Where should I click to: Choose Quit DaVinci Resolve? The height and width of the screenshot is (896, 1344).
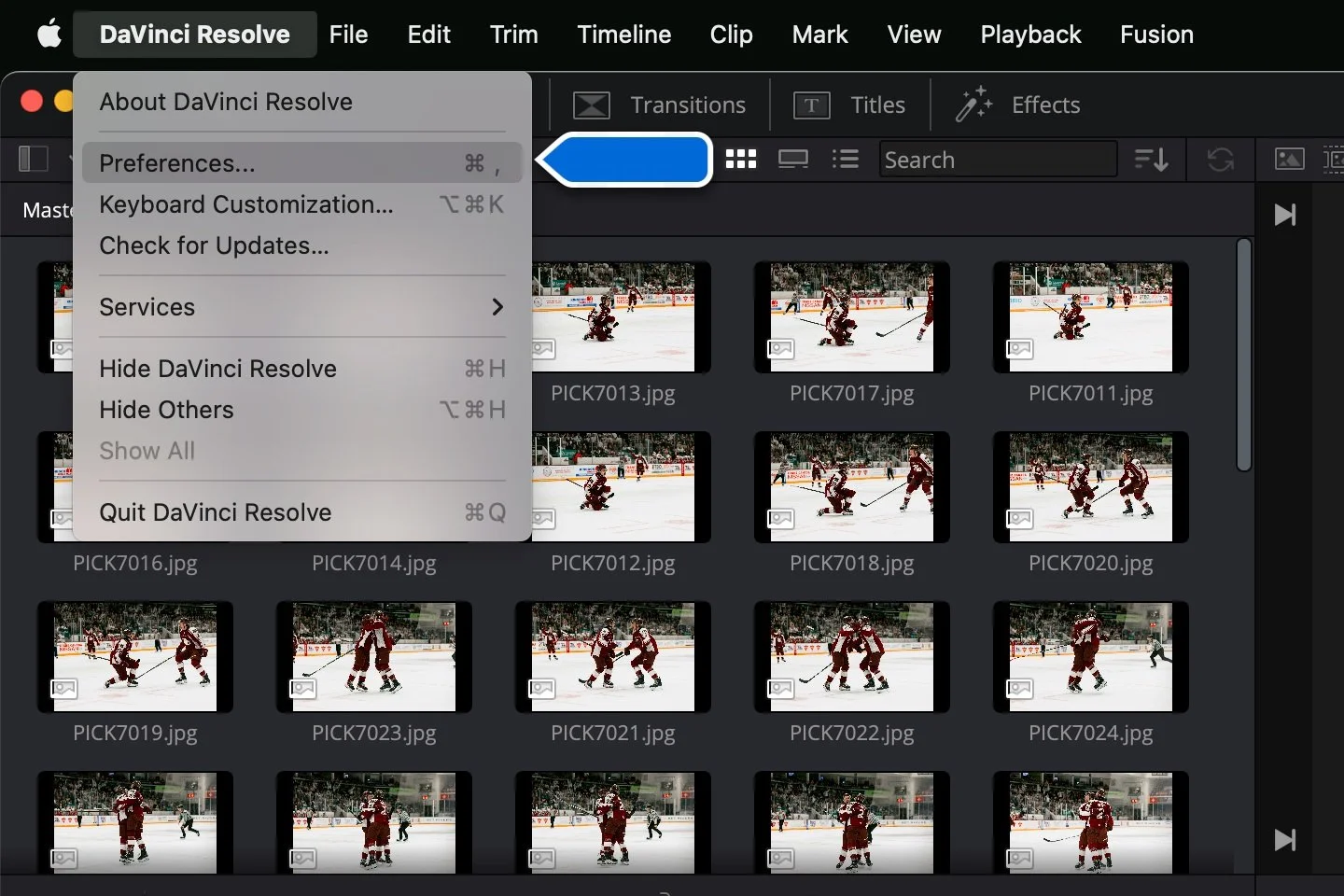pos(301,512)
